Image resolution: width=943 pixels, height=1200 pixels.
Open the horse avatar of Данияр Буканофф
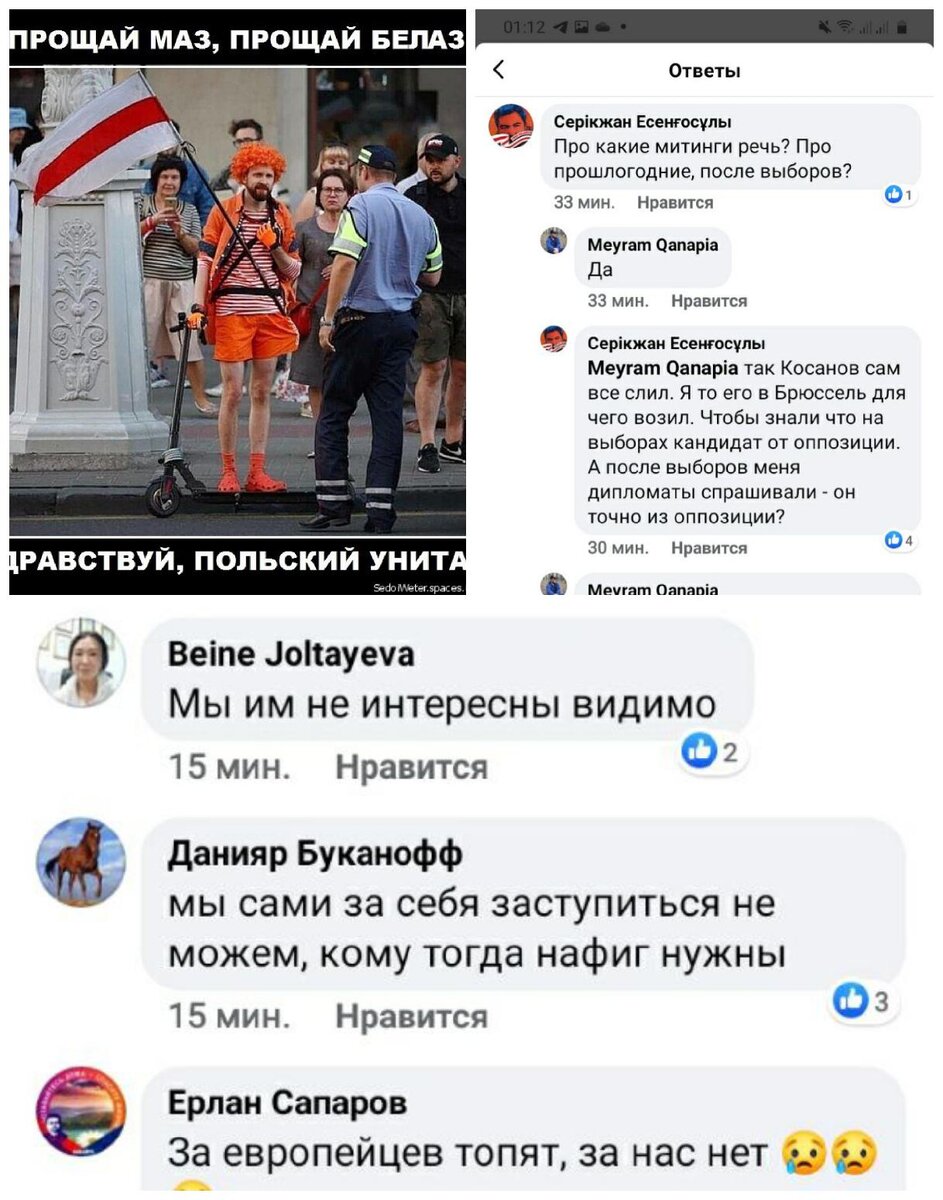click(82, 862)
